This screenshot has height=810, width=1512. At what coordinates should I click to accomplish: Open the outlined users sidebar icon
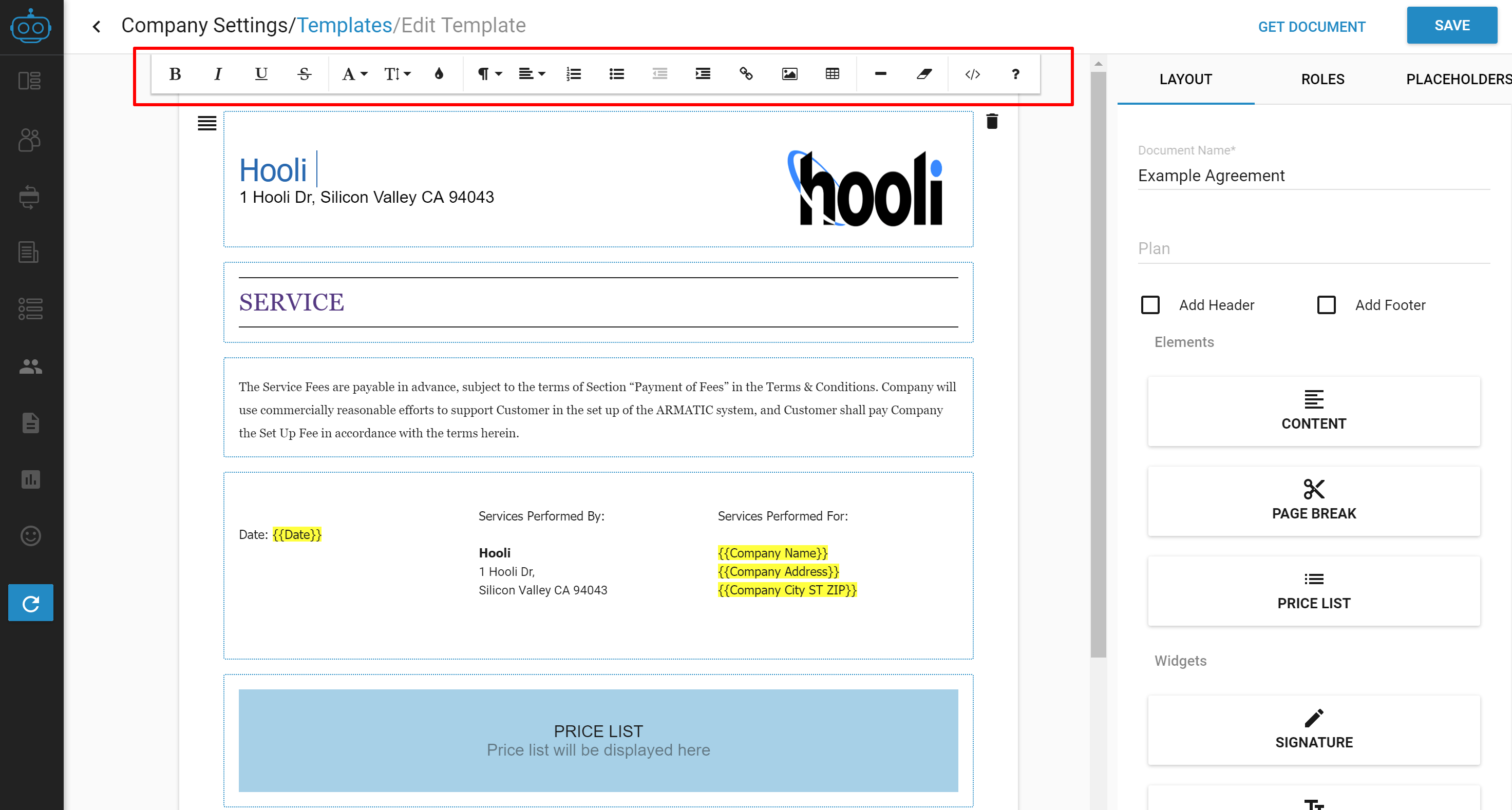pos(29,140)
